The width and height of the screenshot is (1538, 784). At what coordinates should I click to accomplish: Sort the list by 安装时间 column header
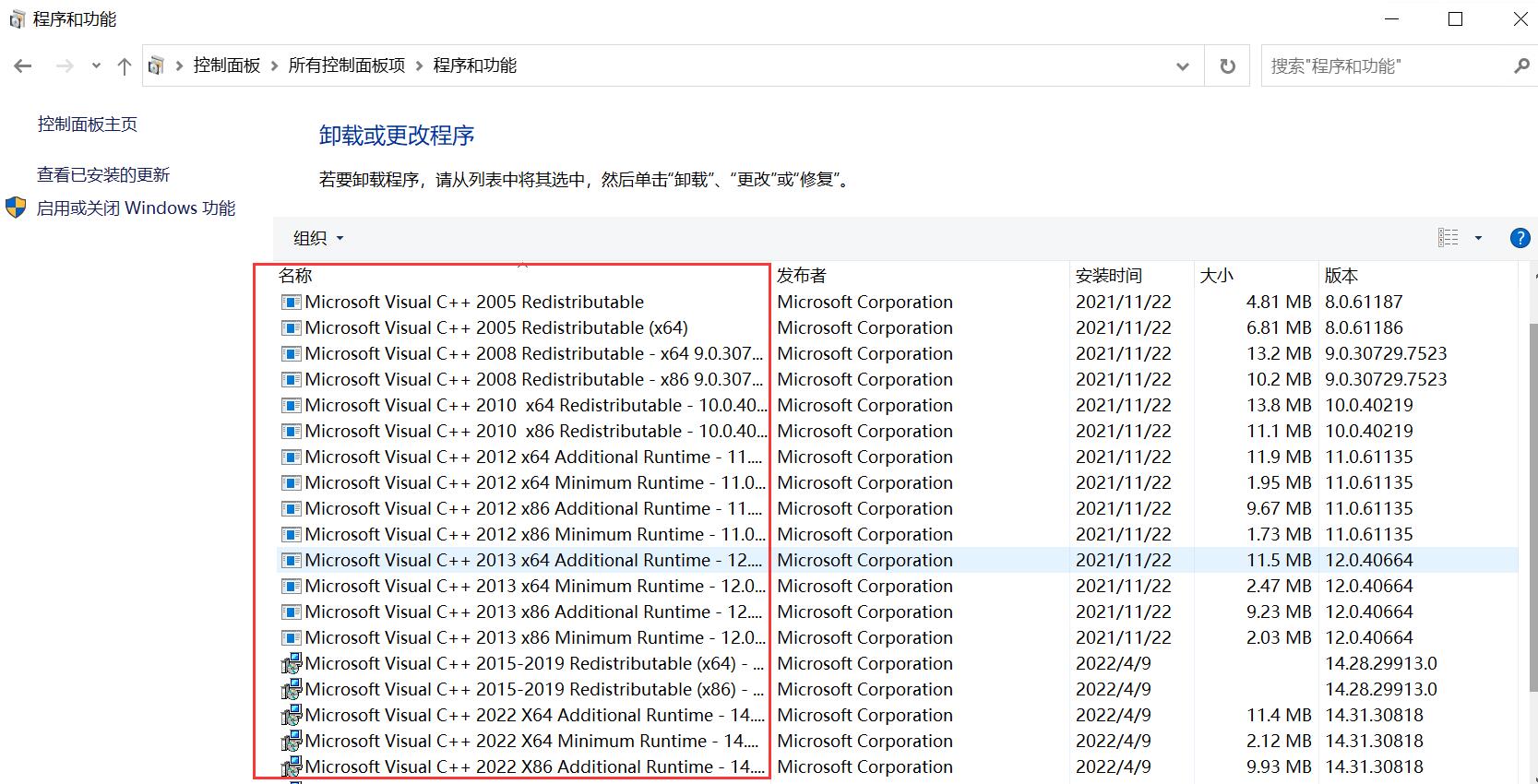pos(1108,276)
